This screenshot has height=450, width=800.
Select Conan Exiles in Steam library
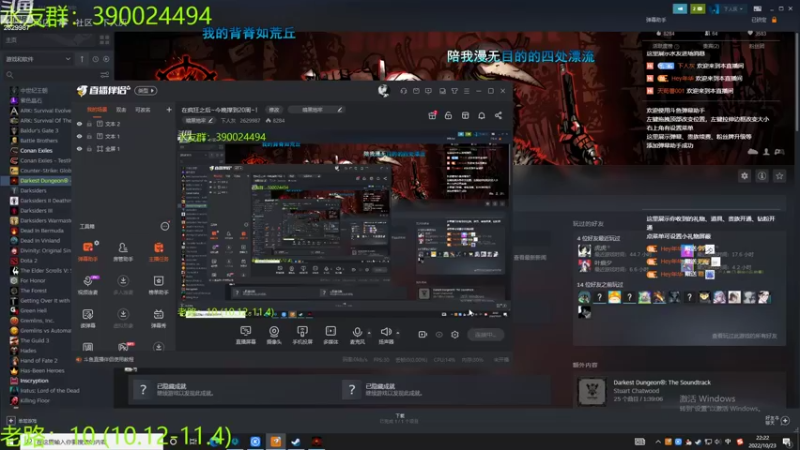[x=36, y=151]
